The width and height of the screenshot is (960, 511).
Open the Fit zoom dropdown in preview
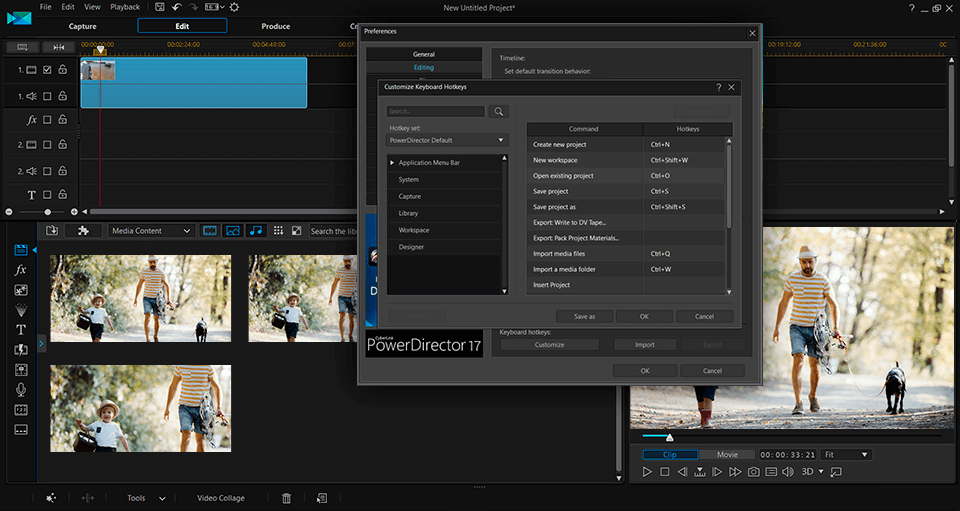(x=846, y=455)
